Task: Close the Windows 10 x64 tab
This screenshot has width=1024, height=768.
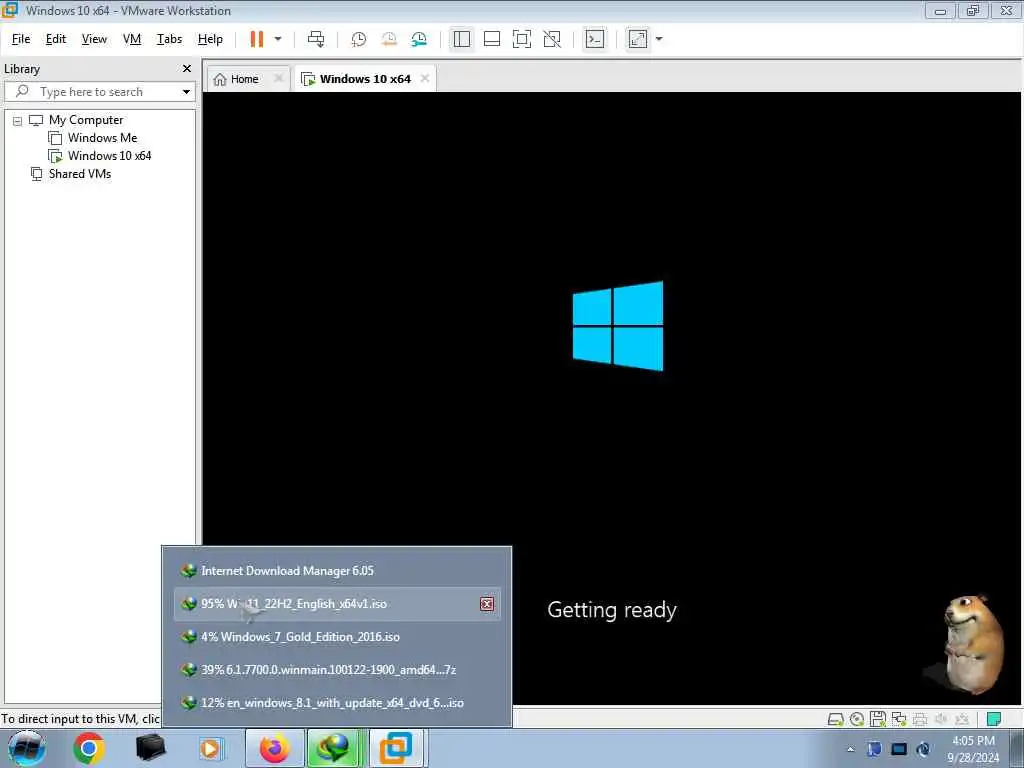Action: [425, 78]
